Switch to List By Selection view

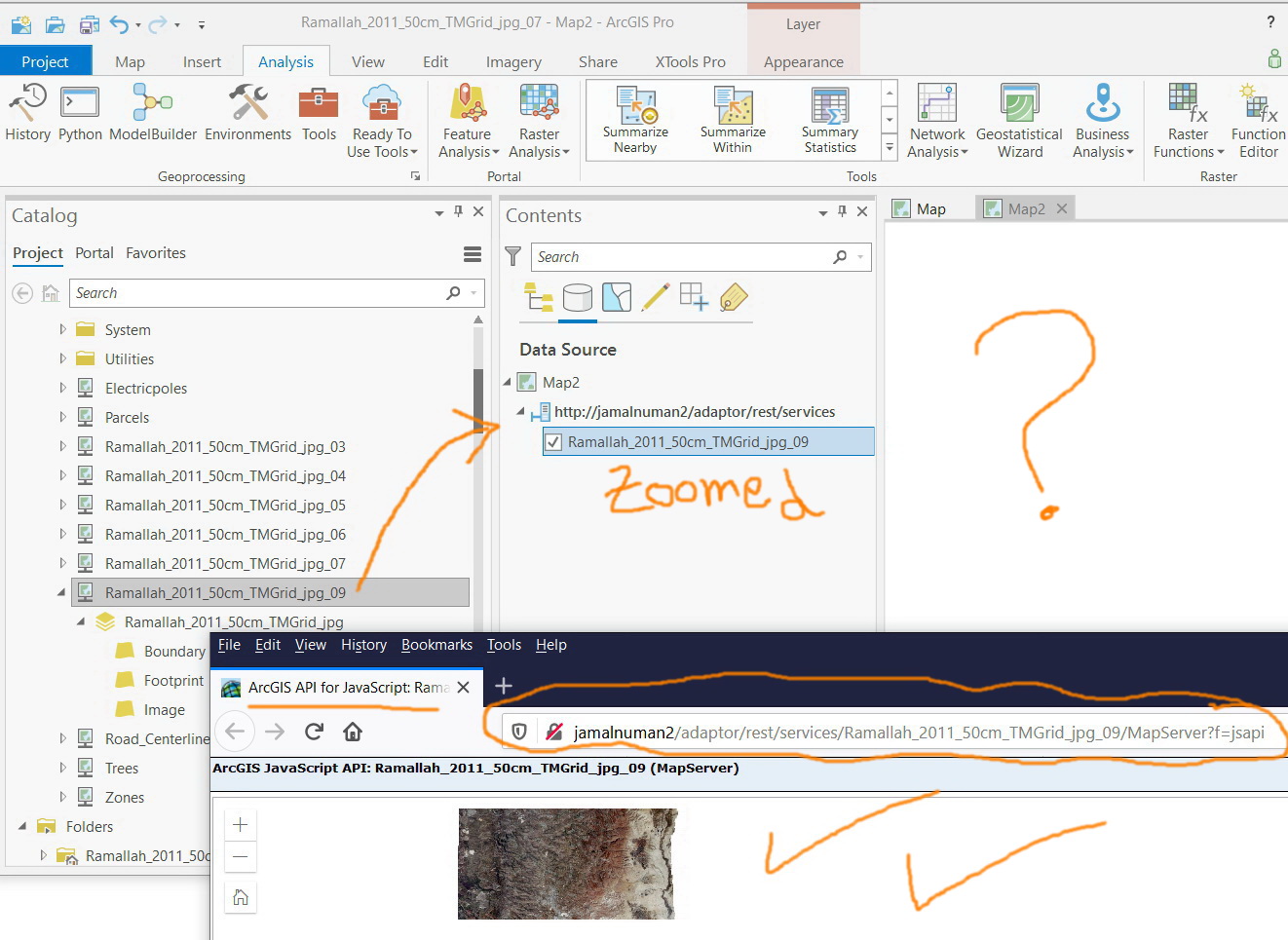617,297
